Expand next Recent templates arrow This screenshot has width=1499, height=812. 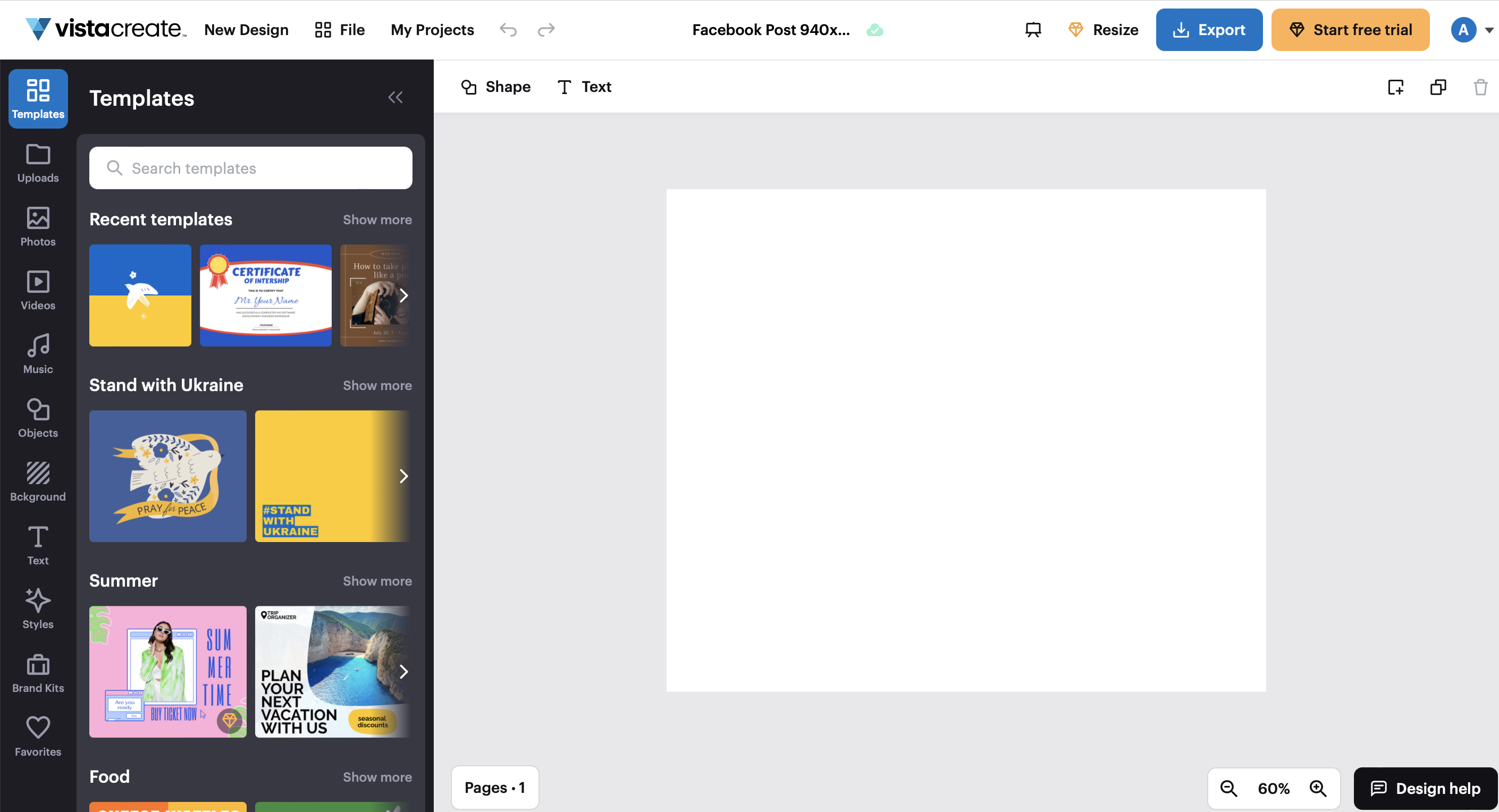coord(403,295)
